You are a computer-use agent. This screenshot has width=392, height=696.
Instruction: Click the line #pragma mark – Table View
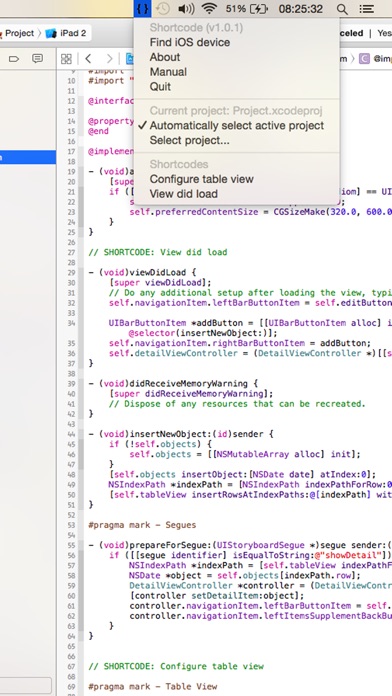pos(153,686)
